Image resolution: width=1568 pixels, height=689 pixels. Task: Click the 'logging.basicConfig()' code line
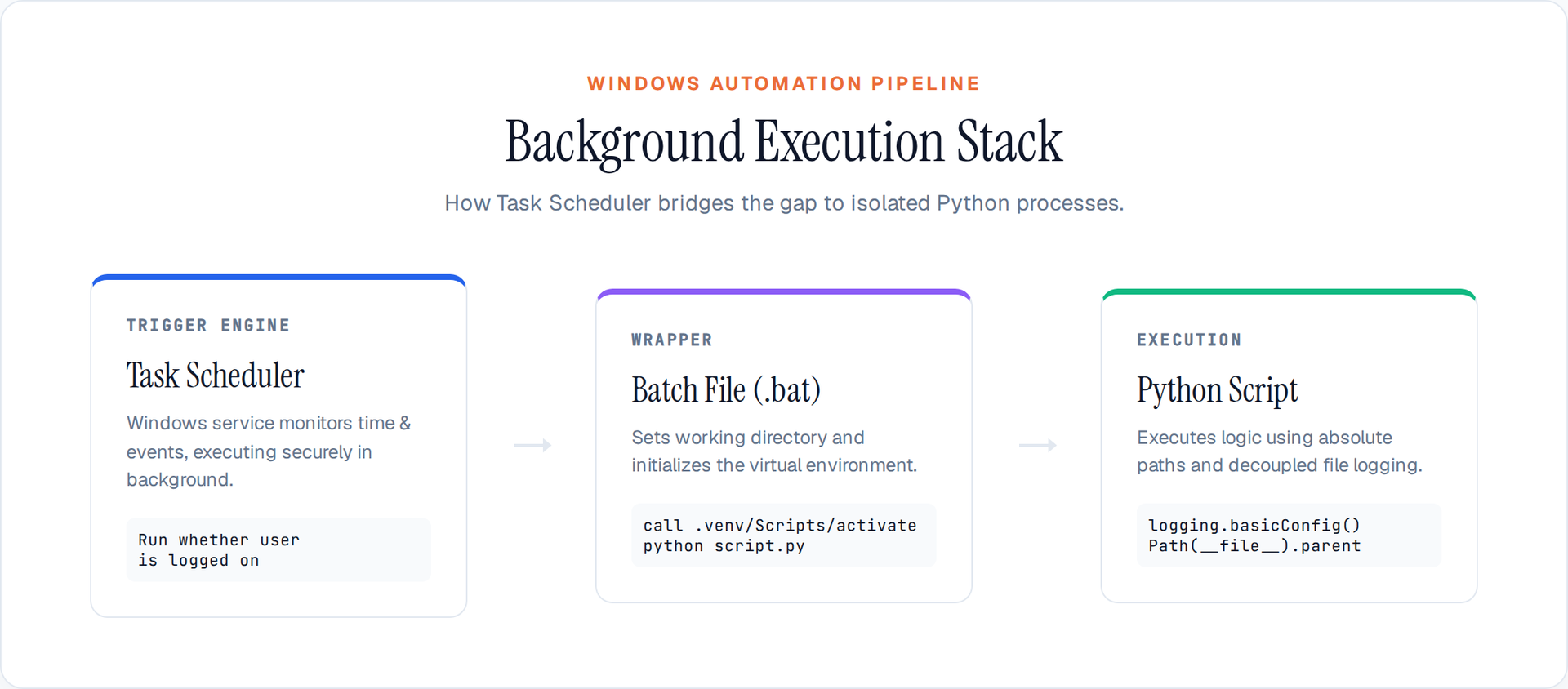pos(1254,526)
